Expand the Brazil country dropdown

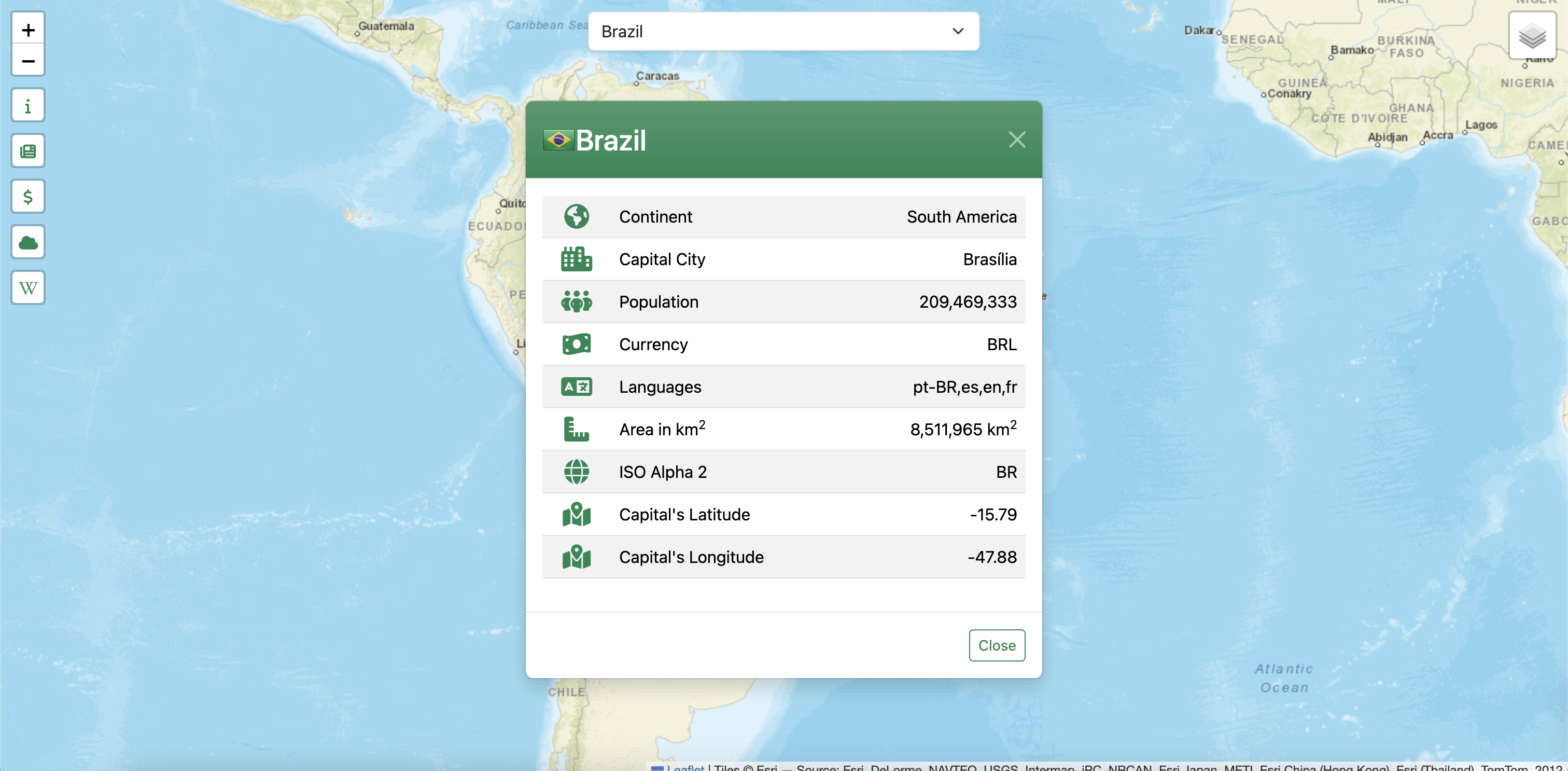click(x=783, y=31)
